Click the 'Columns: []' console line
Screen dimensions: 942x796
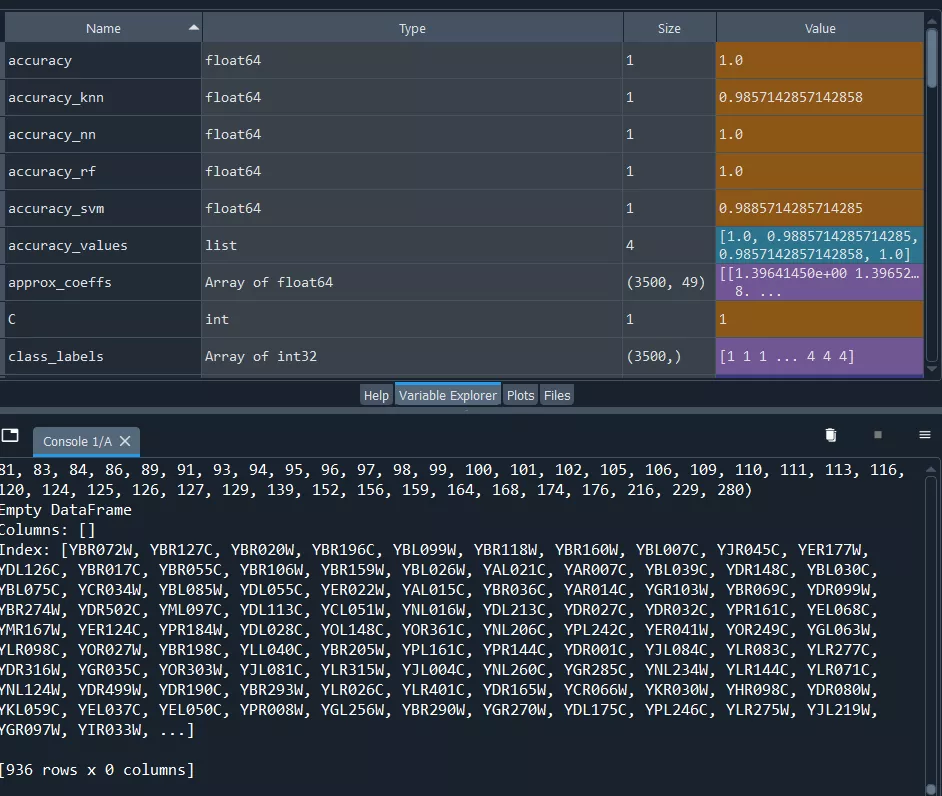(47, 530)
